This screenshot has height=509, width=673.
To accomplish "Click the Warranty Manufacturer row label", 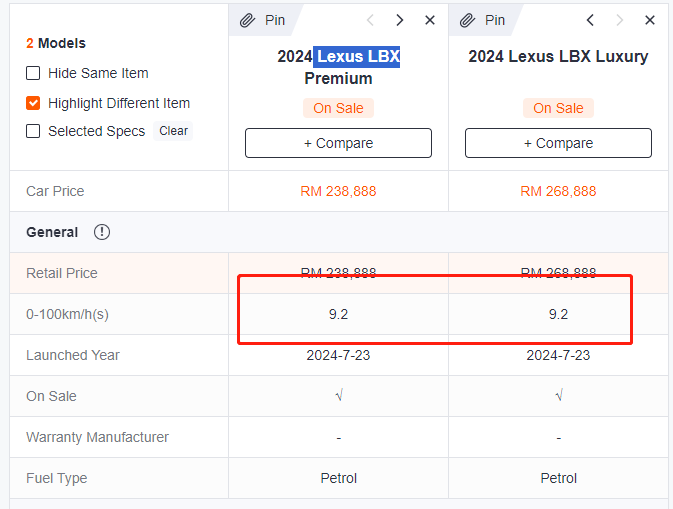I will pos(97,437).
